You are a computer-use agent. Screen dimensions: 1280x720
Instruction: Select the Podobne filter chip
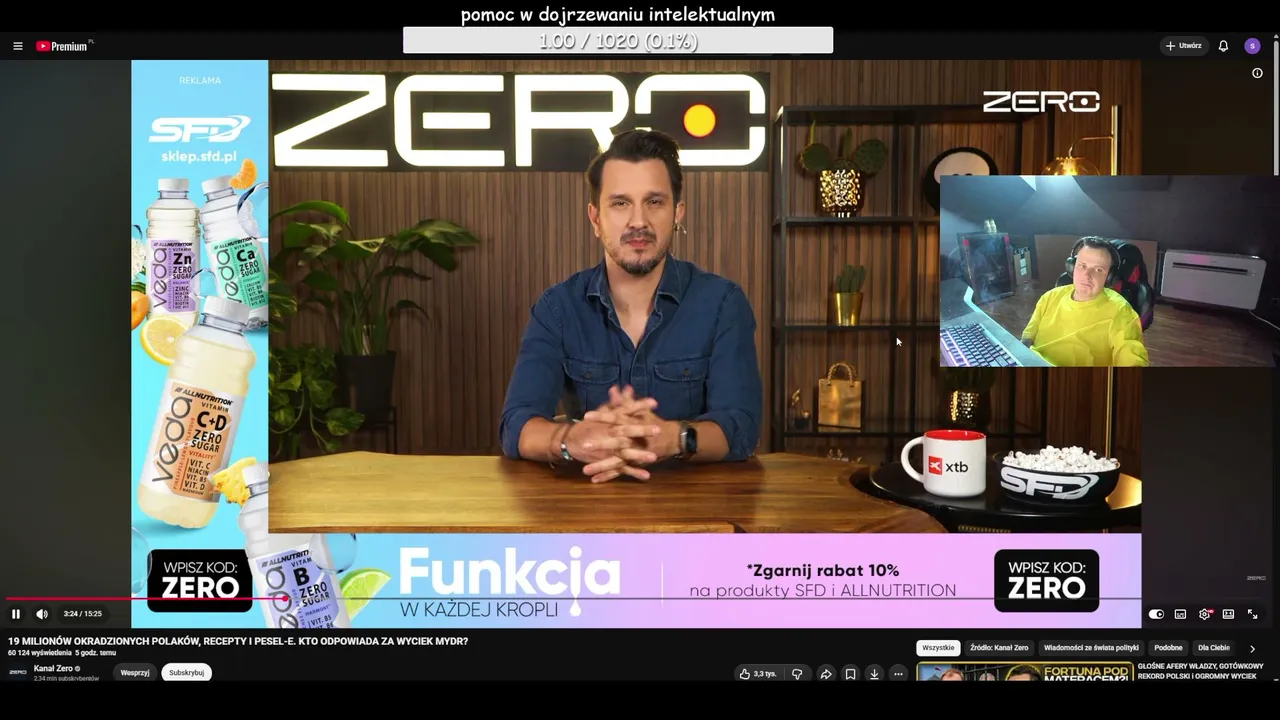1168,648
